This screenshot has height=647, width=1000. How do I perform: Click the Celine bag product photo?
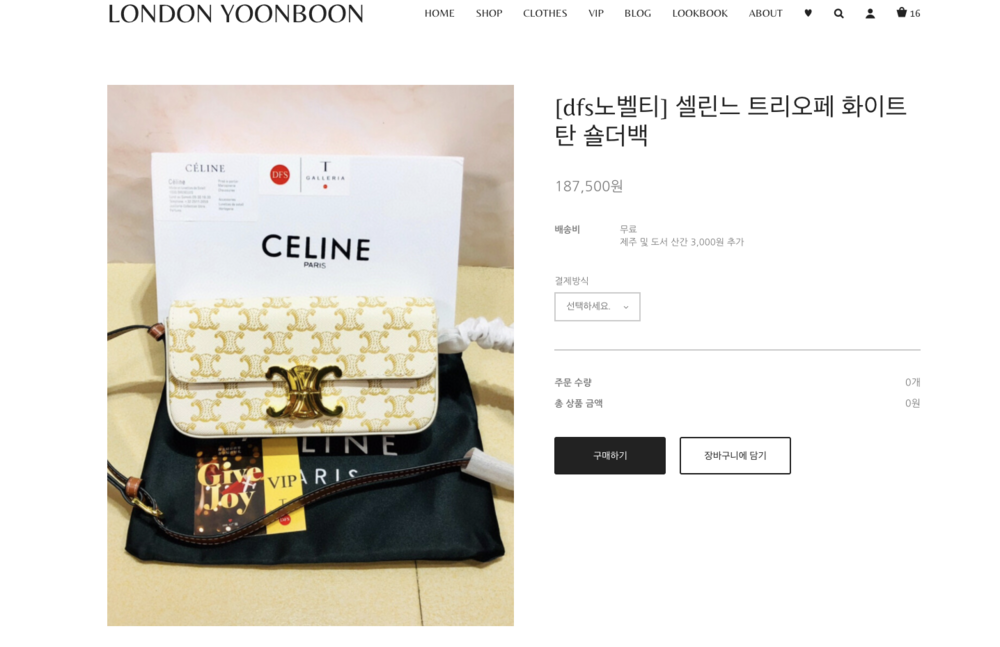[311, 355]
